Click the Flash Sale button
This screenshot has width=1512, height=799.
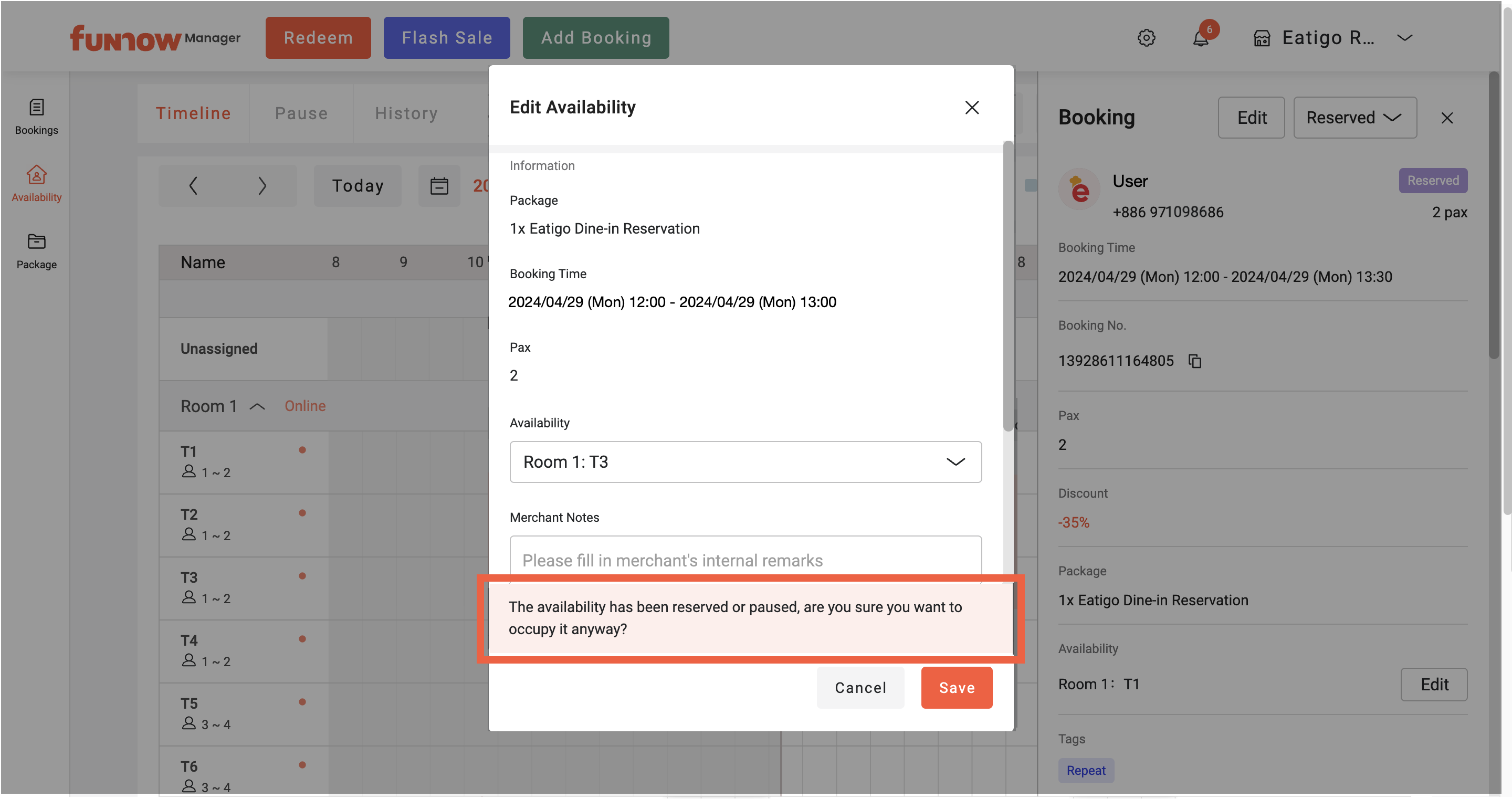click(x=447, y=38)
